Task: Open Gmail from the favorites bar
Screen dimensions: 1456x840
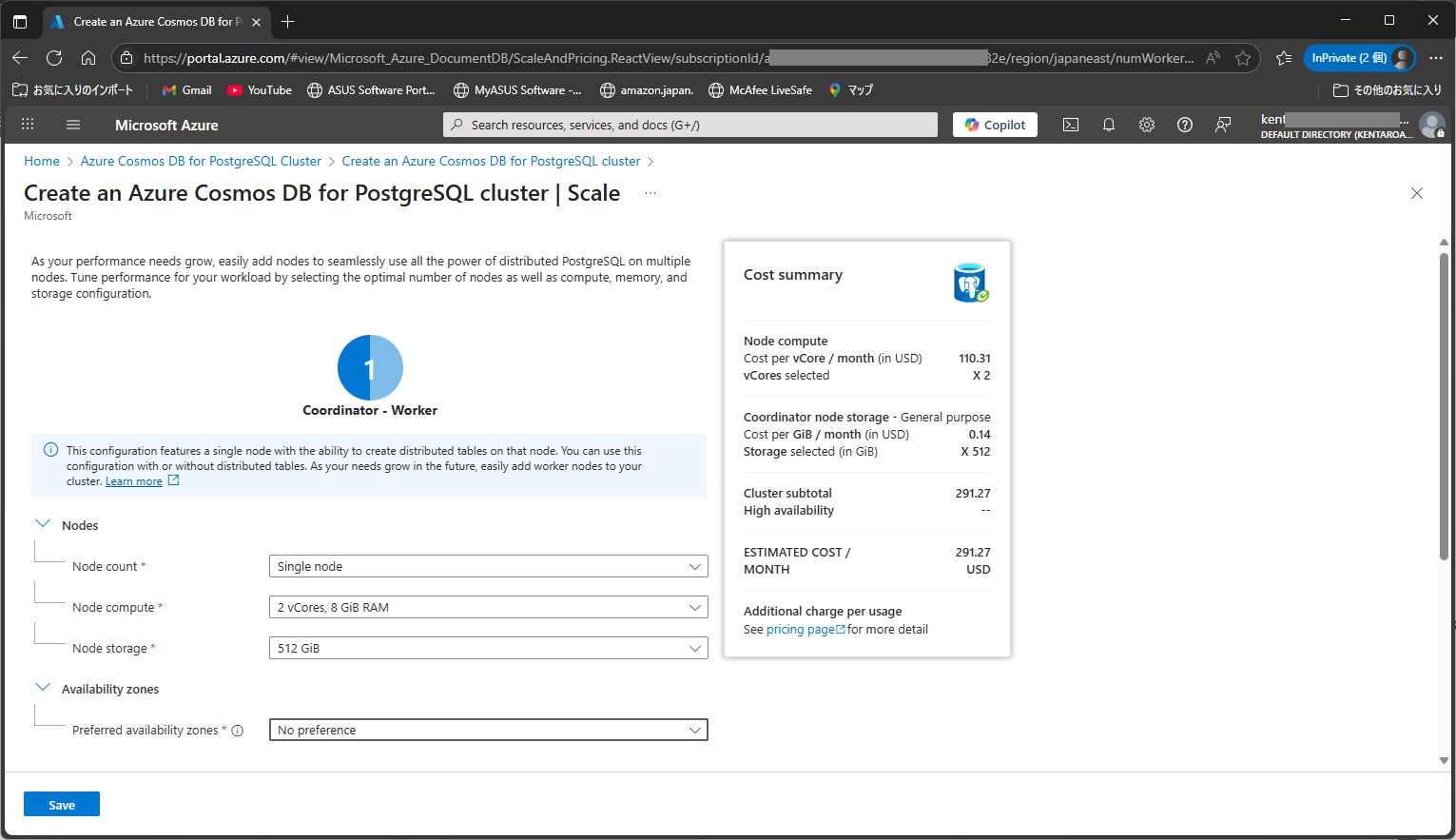Action: click(185, 89)
